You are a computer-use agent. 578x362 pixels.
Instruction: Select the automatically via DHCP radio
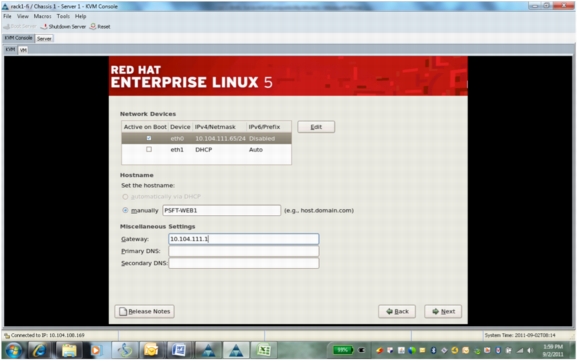click(125, 197)
